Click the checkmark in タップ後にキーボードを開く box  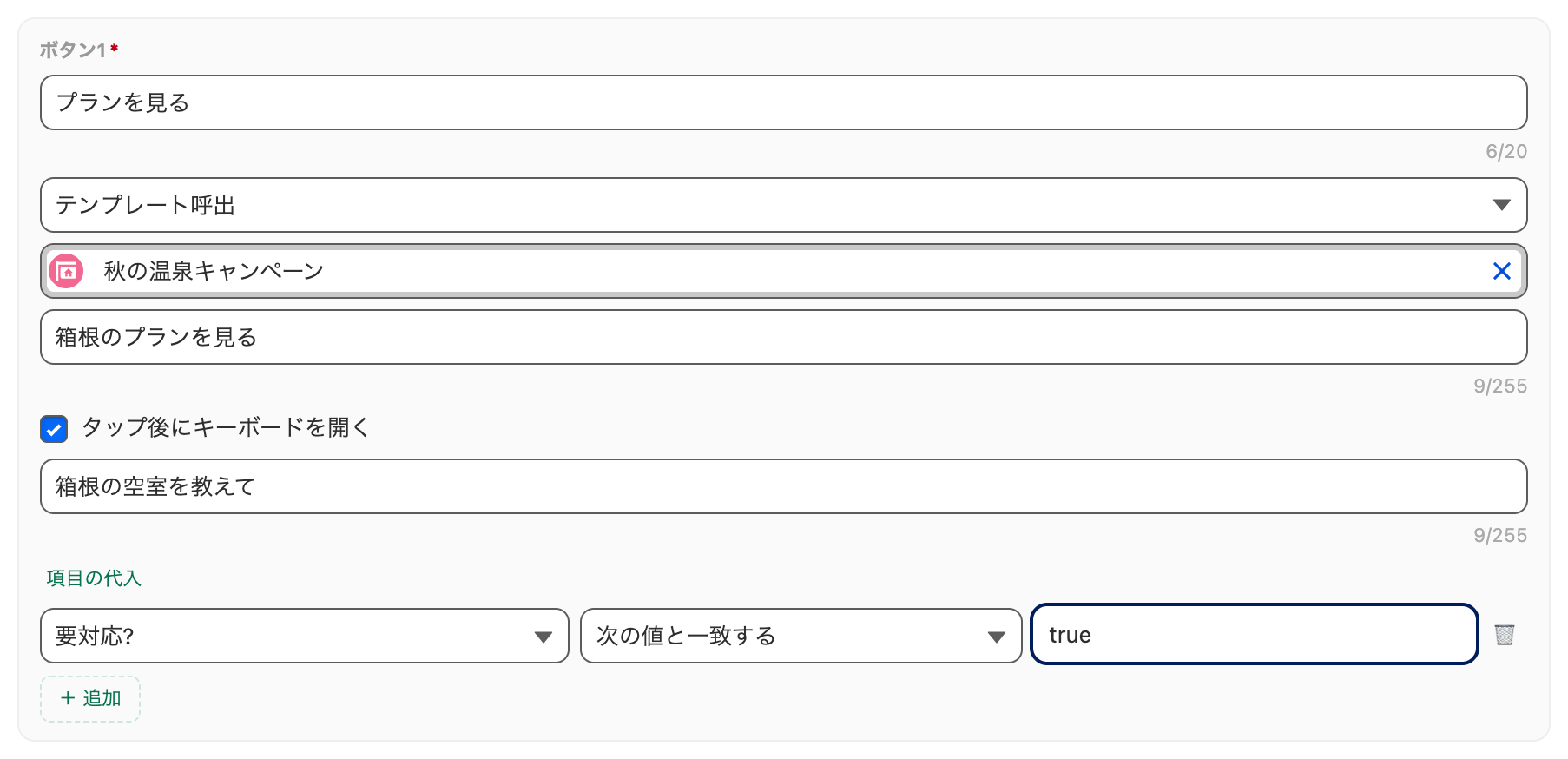click(54, 429)
